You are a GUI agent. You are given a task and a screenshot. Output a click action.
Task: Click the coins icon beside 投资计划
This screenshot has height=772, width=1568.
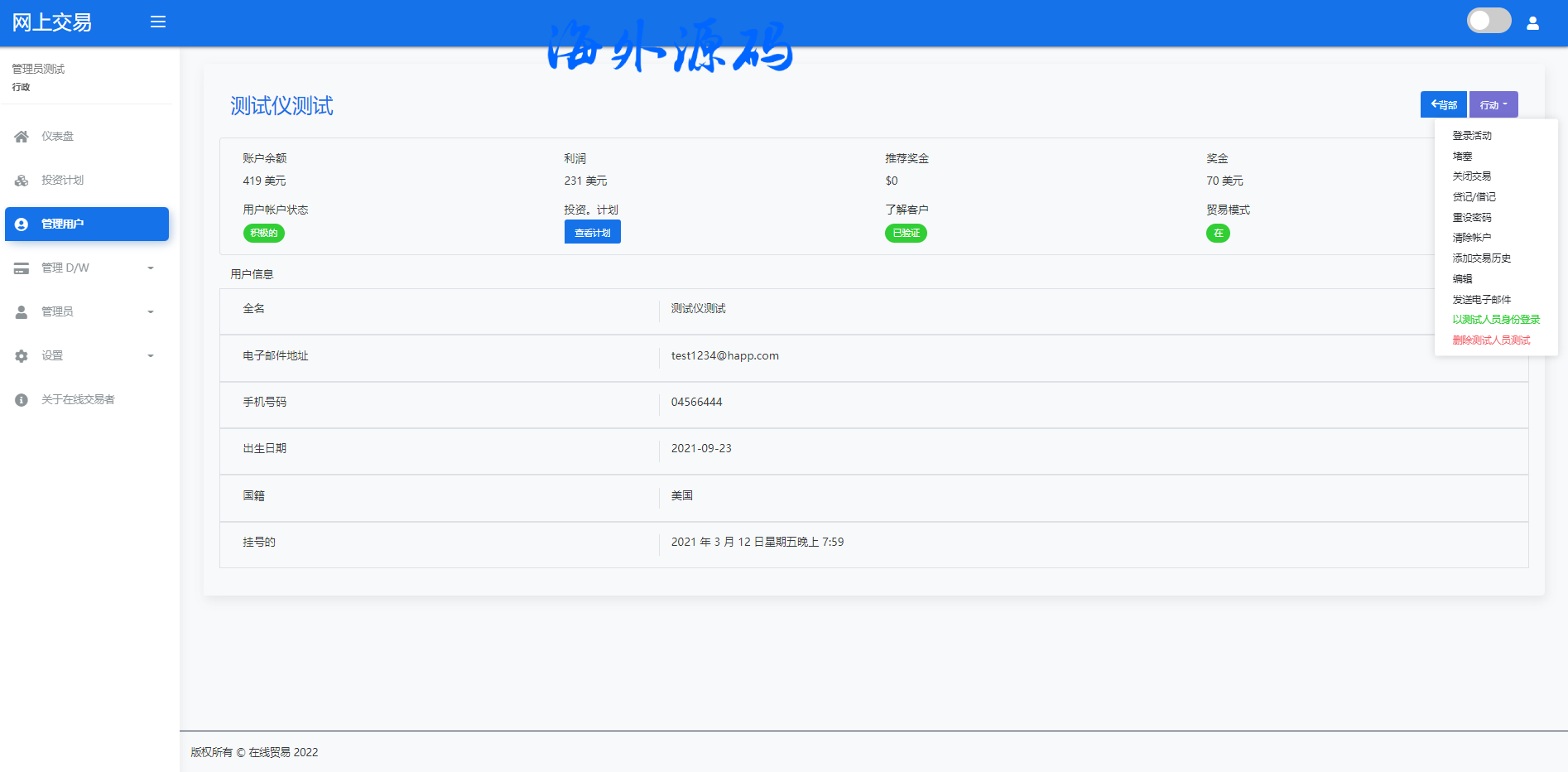tap(22, 181)
